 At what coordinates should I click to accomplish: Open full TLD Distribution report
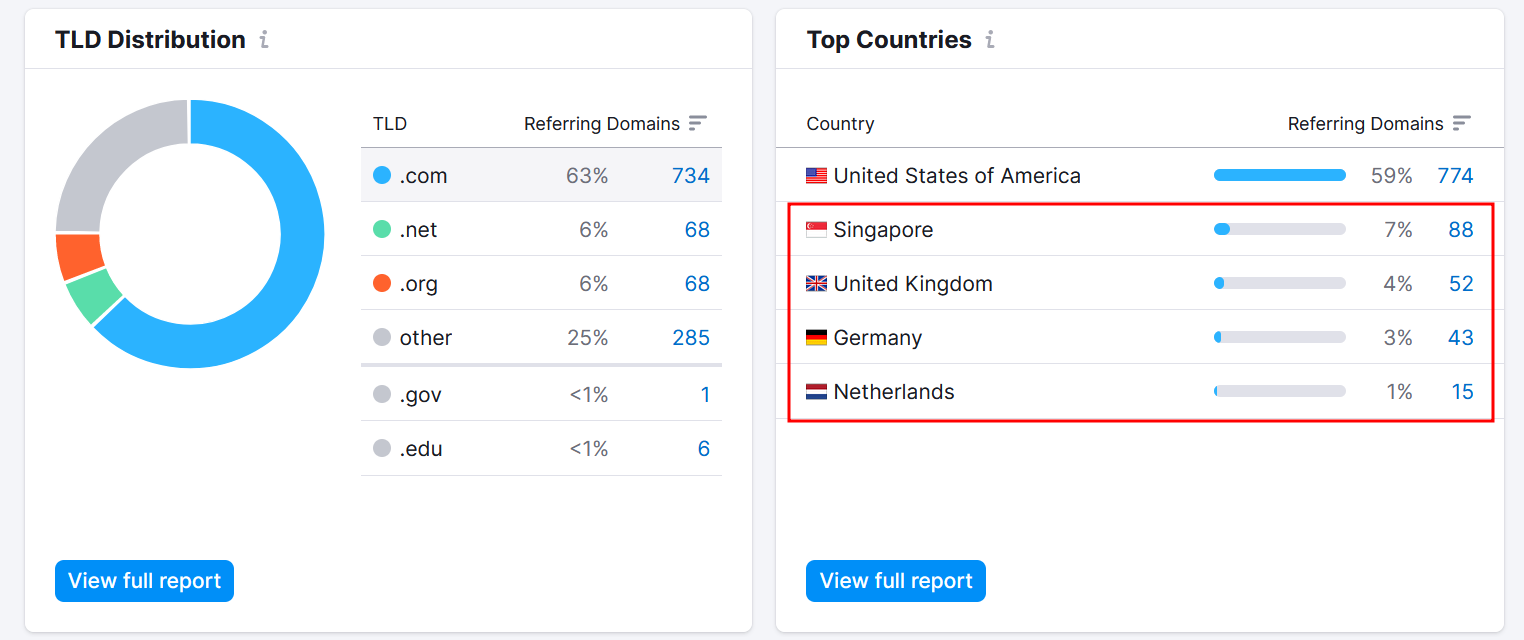click(144, 581)
